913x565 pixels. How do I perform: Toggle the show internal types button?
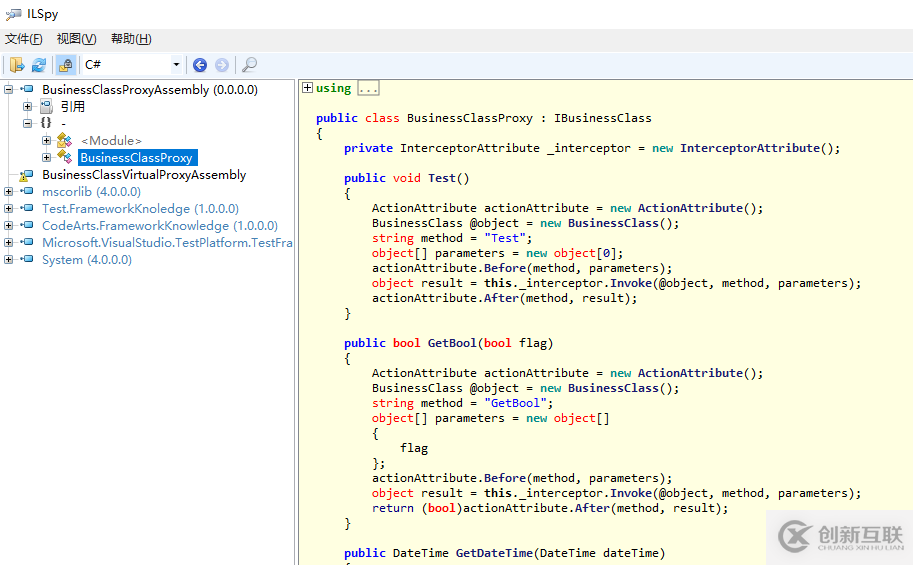click(x=66, y=65)
